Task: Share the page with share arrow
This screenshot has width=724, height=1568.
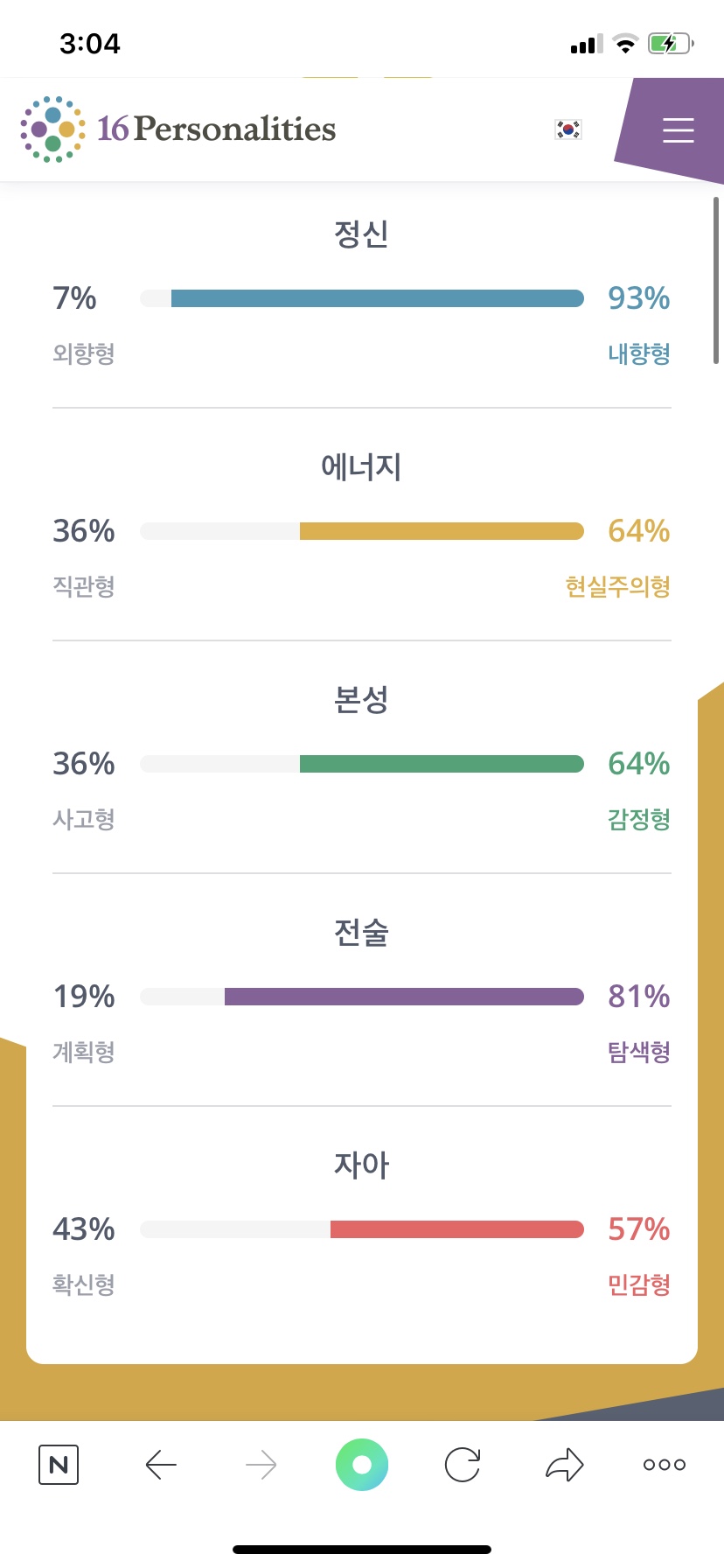Action: click(x=564, y=1465)
